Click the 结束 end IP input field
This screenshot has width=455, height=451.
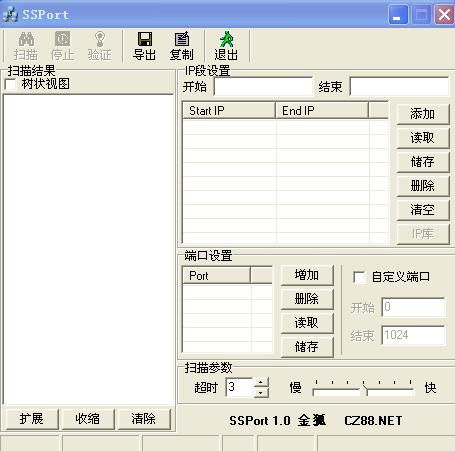click(x=399, y=87)
